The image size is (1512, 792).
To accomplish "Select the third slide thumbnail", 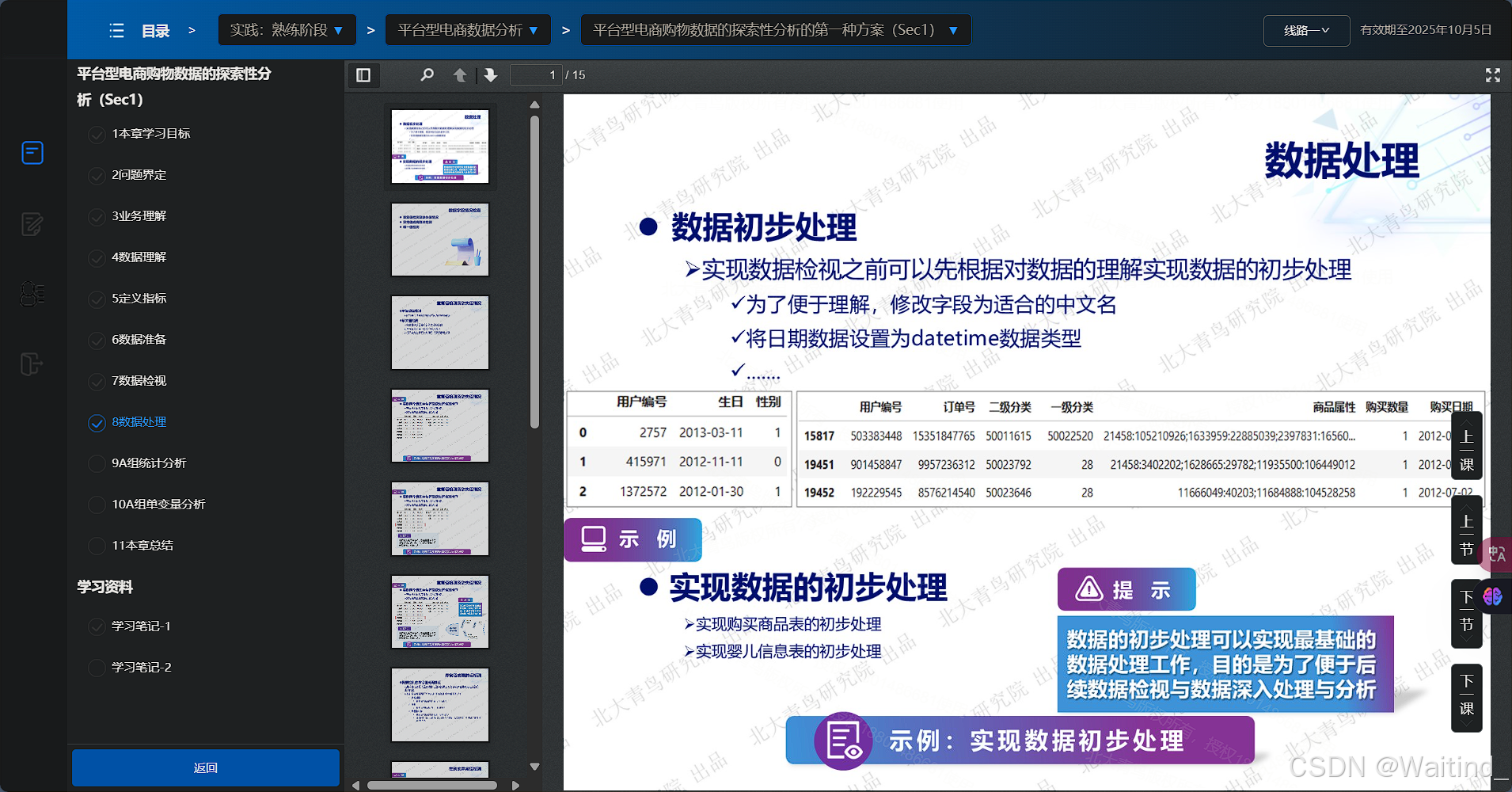I will pos(440,333).
